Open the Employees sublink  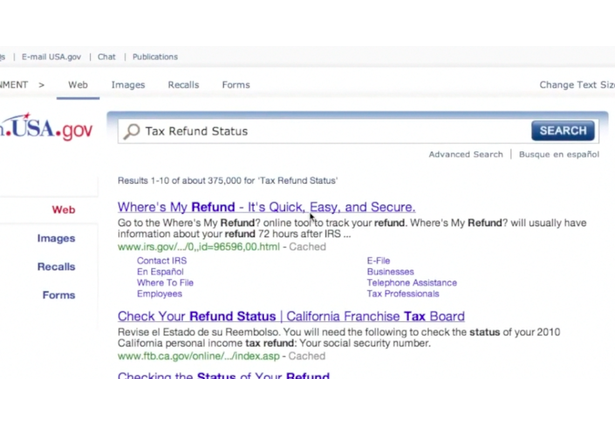tap(159, 294)
